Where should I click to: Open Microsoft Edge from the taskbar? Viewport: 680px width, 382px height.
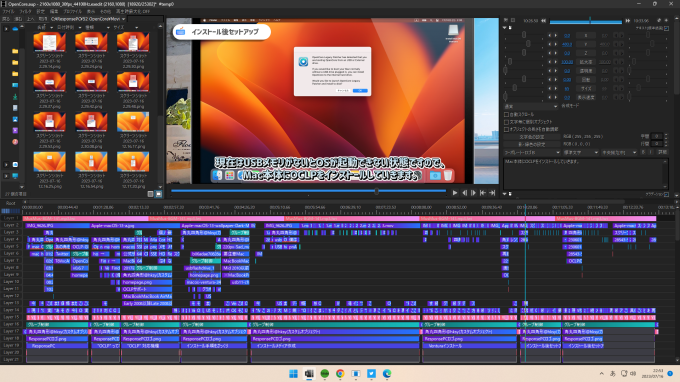[x=387, y=373]
